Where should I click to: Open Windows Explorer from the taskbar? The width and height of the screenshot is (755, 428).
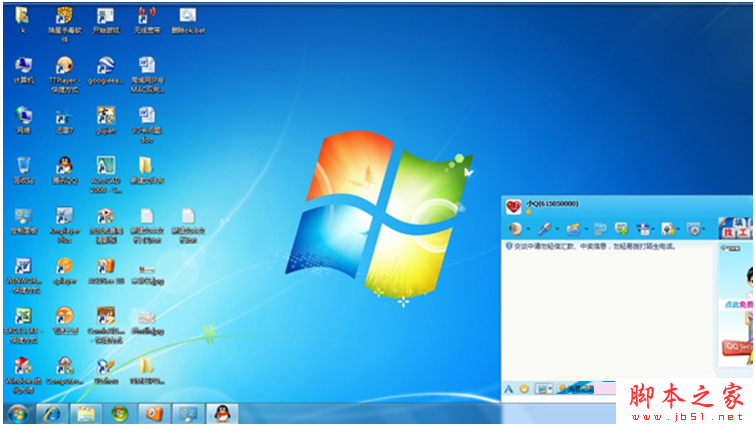[x=86, y=414]
